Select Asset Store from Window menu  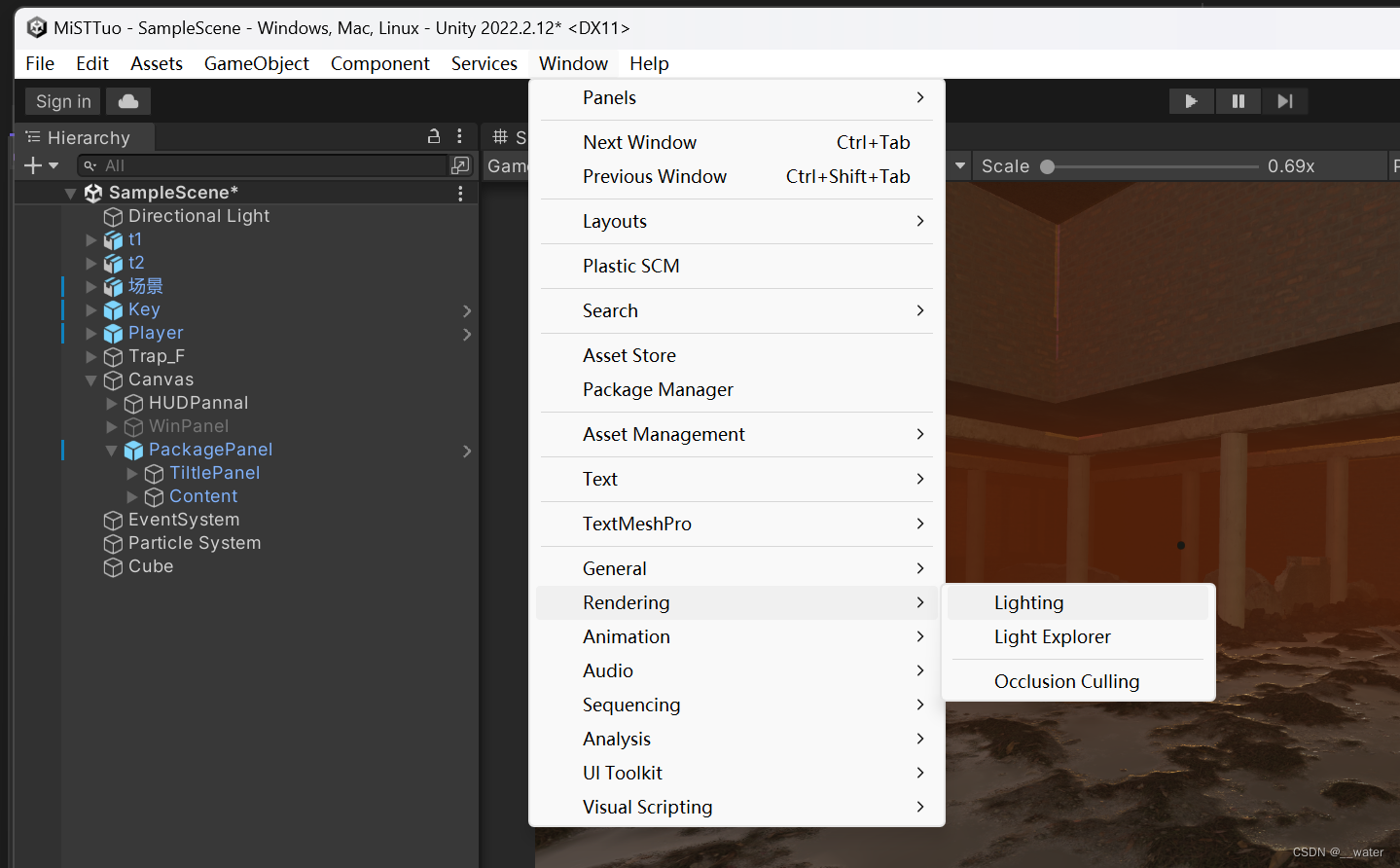(x=736, y=355)
